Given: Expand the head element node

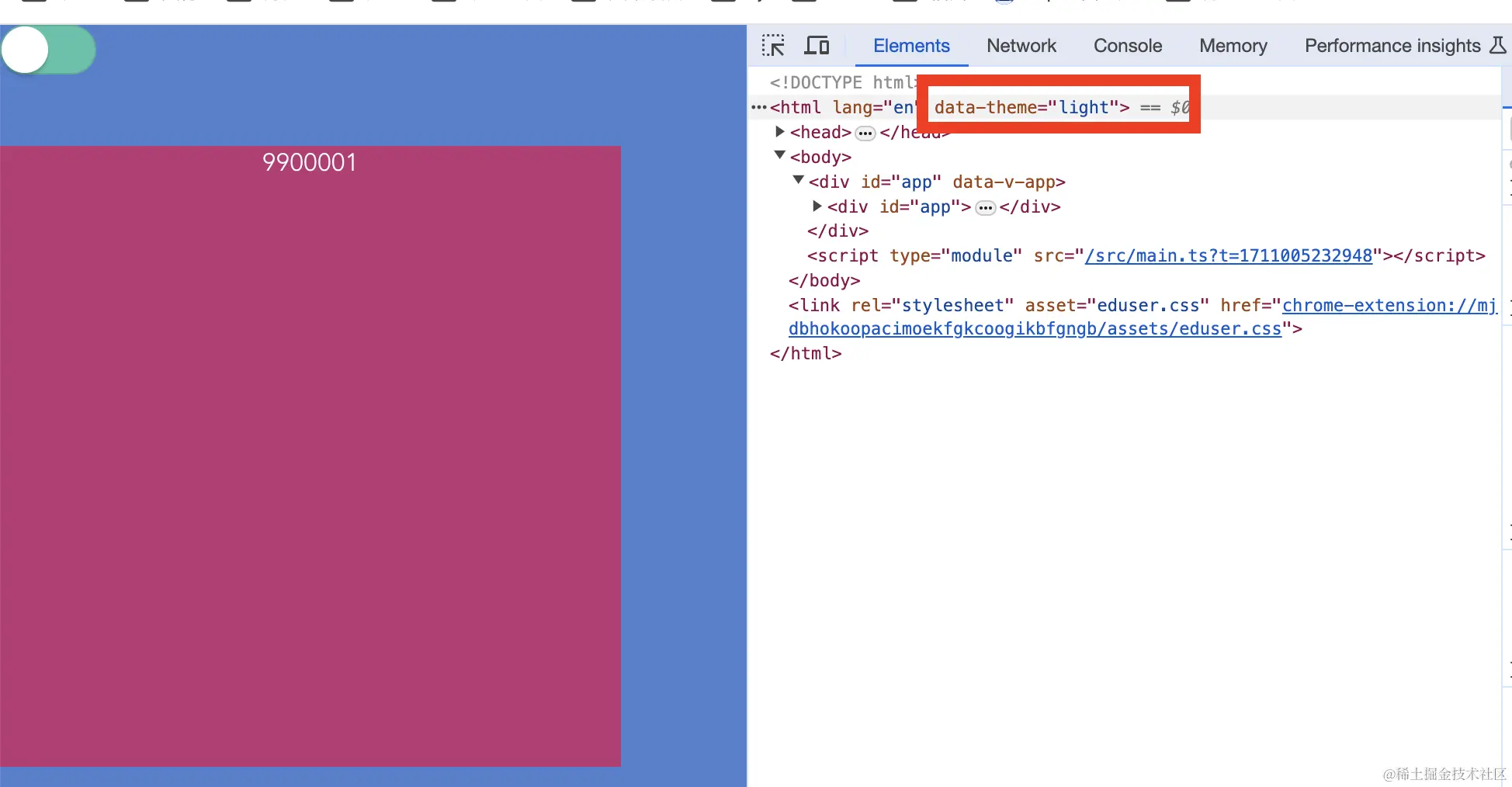Looking at the screenshot, I should click(780, 132).
